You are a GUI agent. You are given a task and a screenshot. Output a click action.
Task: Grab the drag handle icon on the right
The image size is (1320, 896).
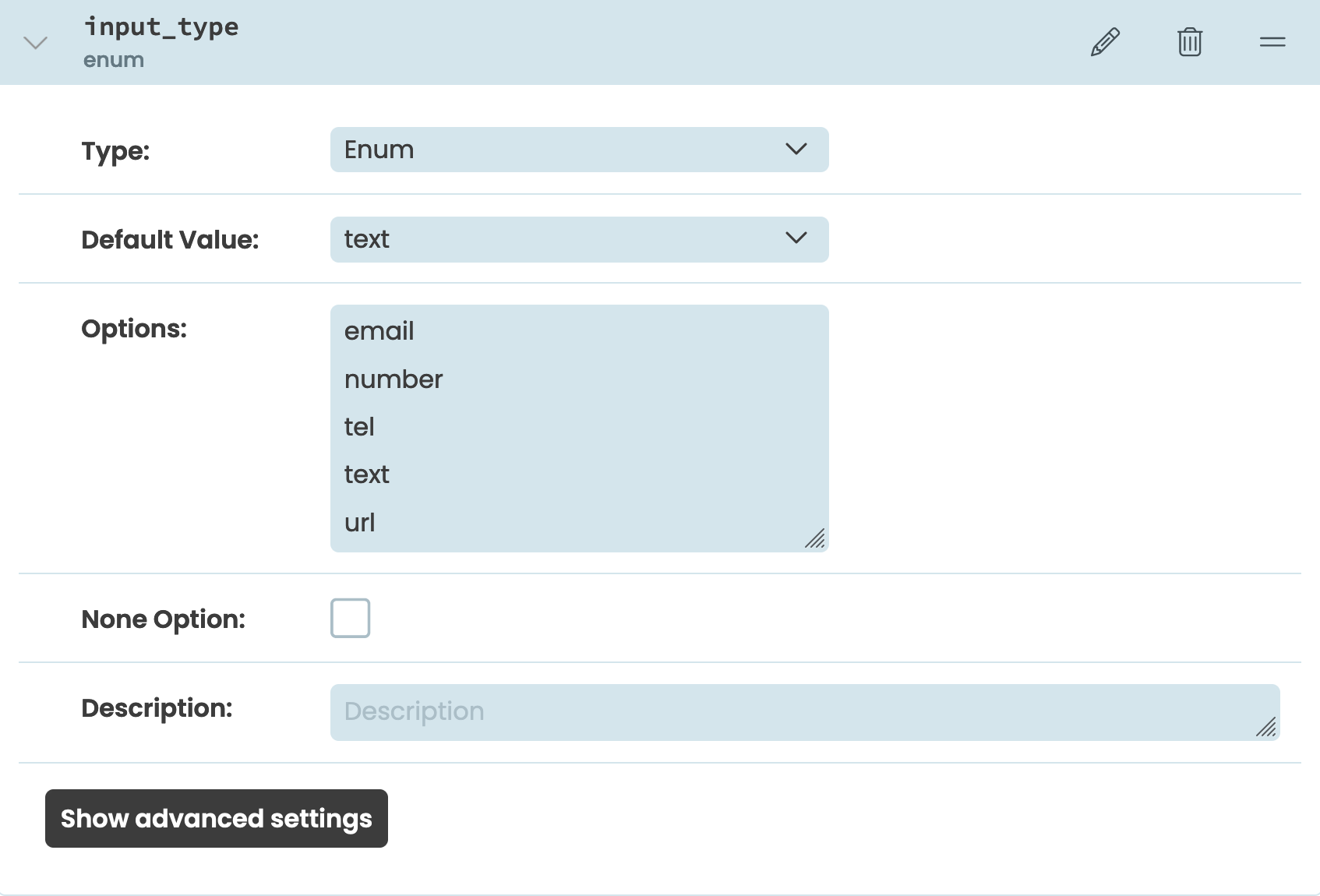coord(1272,42)
